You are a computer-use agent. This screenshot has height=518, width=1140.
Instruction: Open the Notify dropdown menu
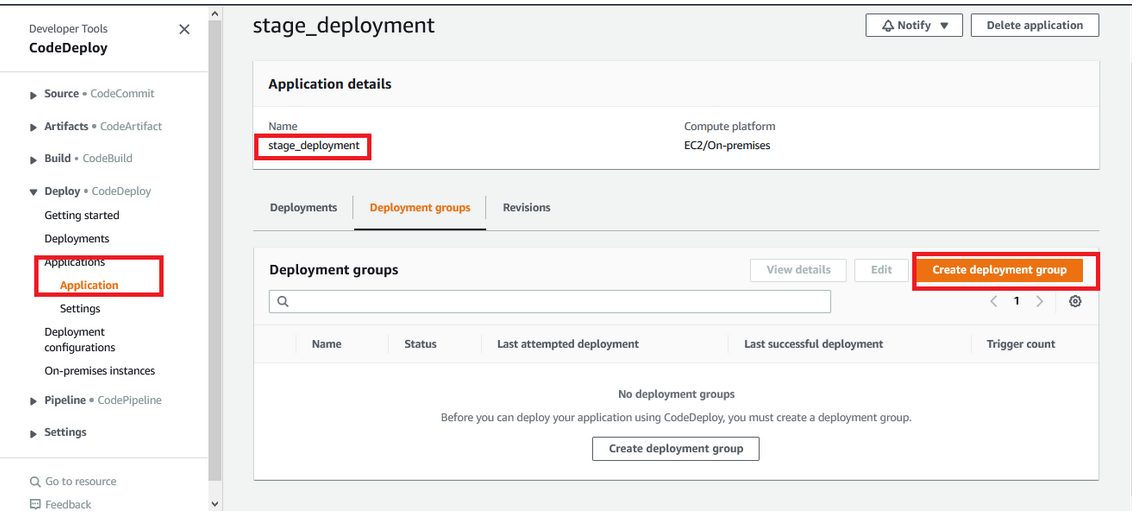click(914, 25)
